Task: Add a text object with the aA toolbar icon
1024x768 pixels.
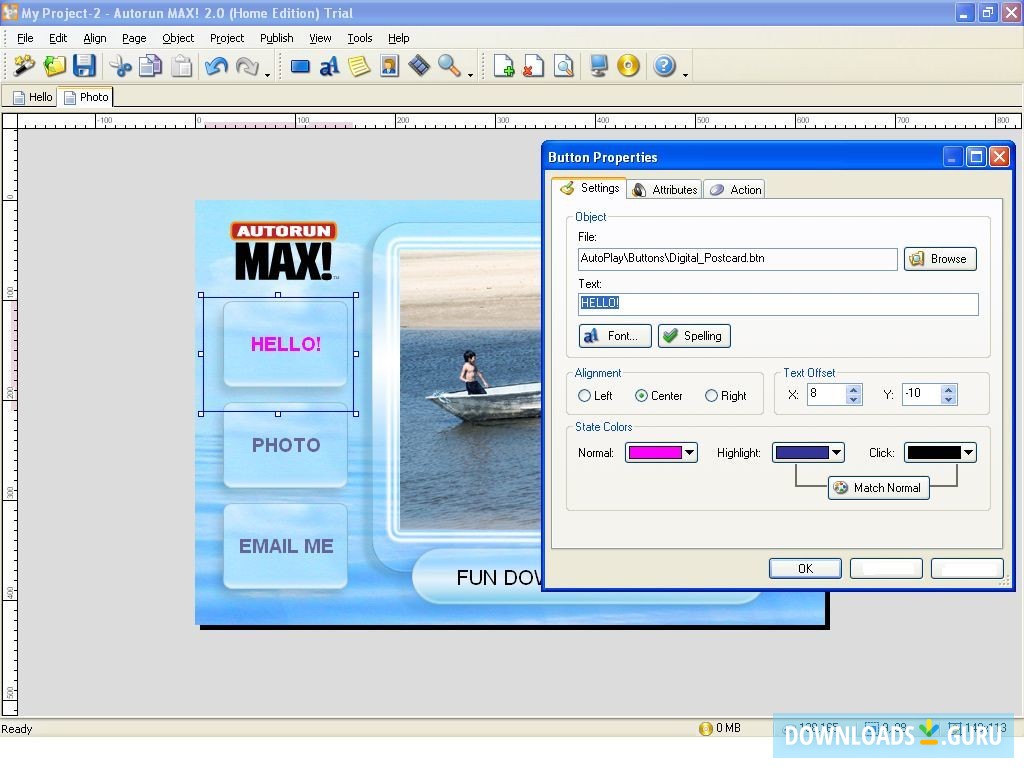Action: (329, 66)
